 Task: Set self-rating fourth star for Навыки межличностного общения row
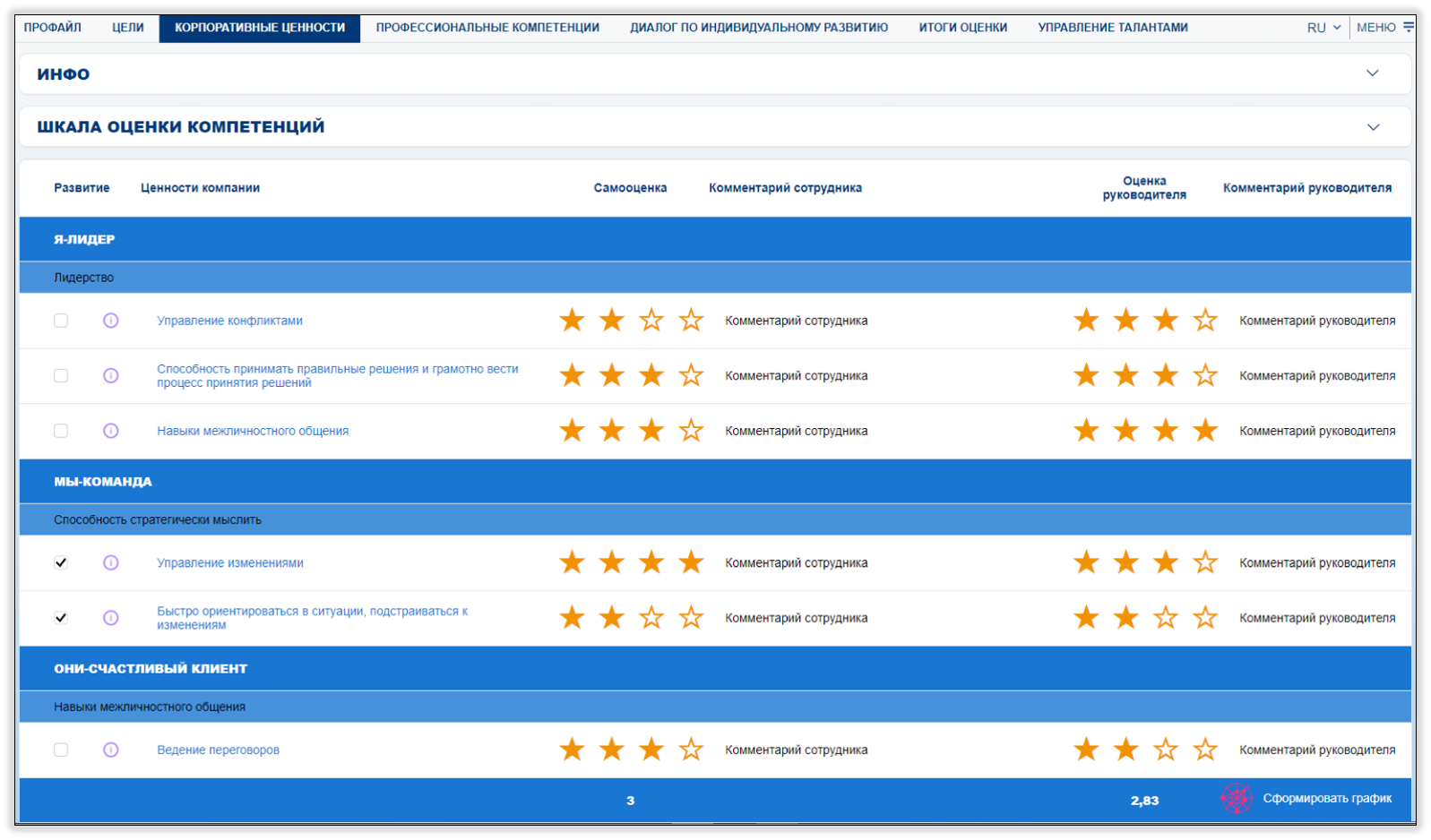[691, 431]
